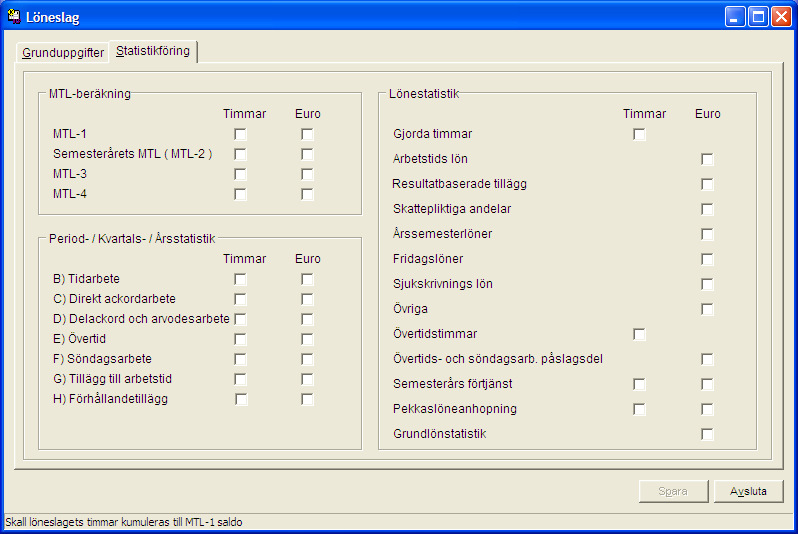This screenshot has height=534, width=798.
Task: Toggle Pekkaslöneanhopning Timmar checkbox
Action: click(x=639, y=409)
